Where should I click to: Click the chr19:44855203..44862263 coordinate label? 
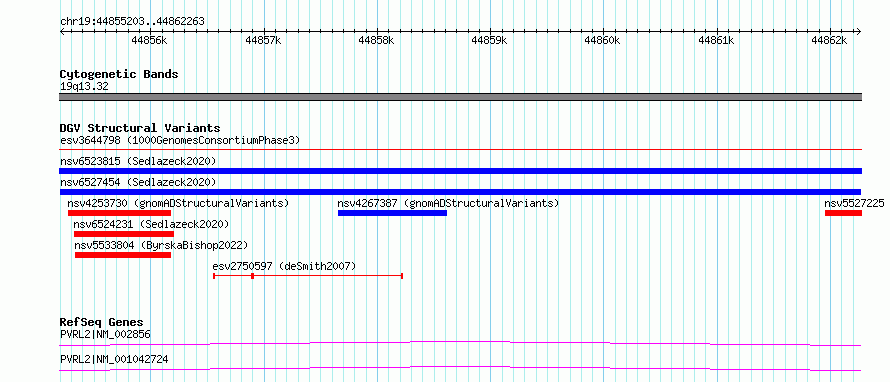[132, 22]
